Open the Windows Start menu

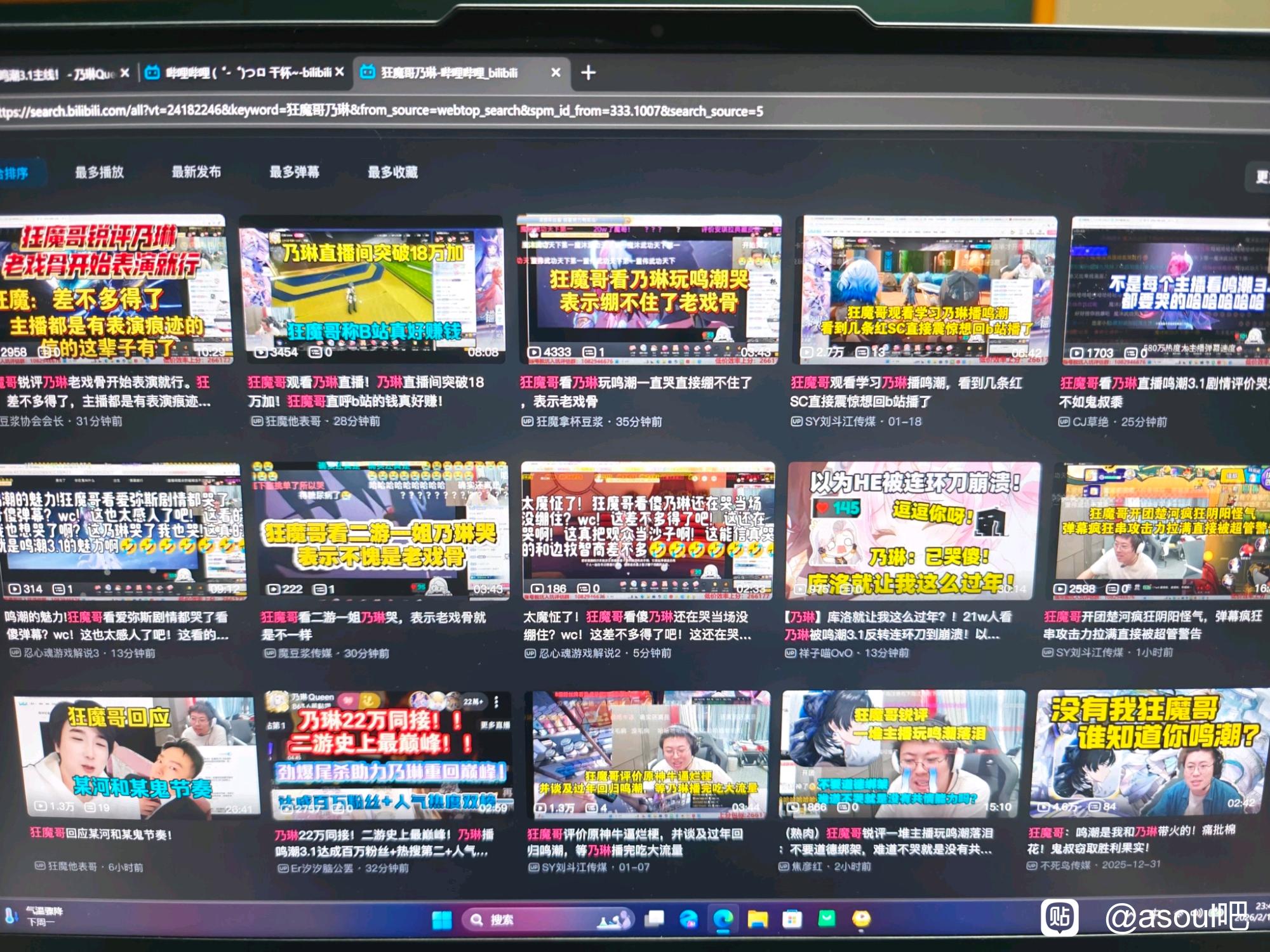coord(442,919)
